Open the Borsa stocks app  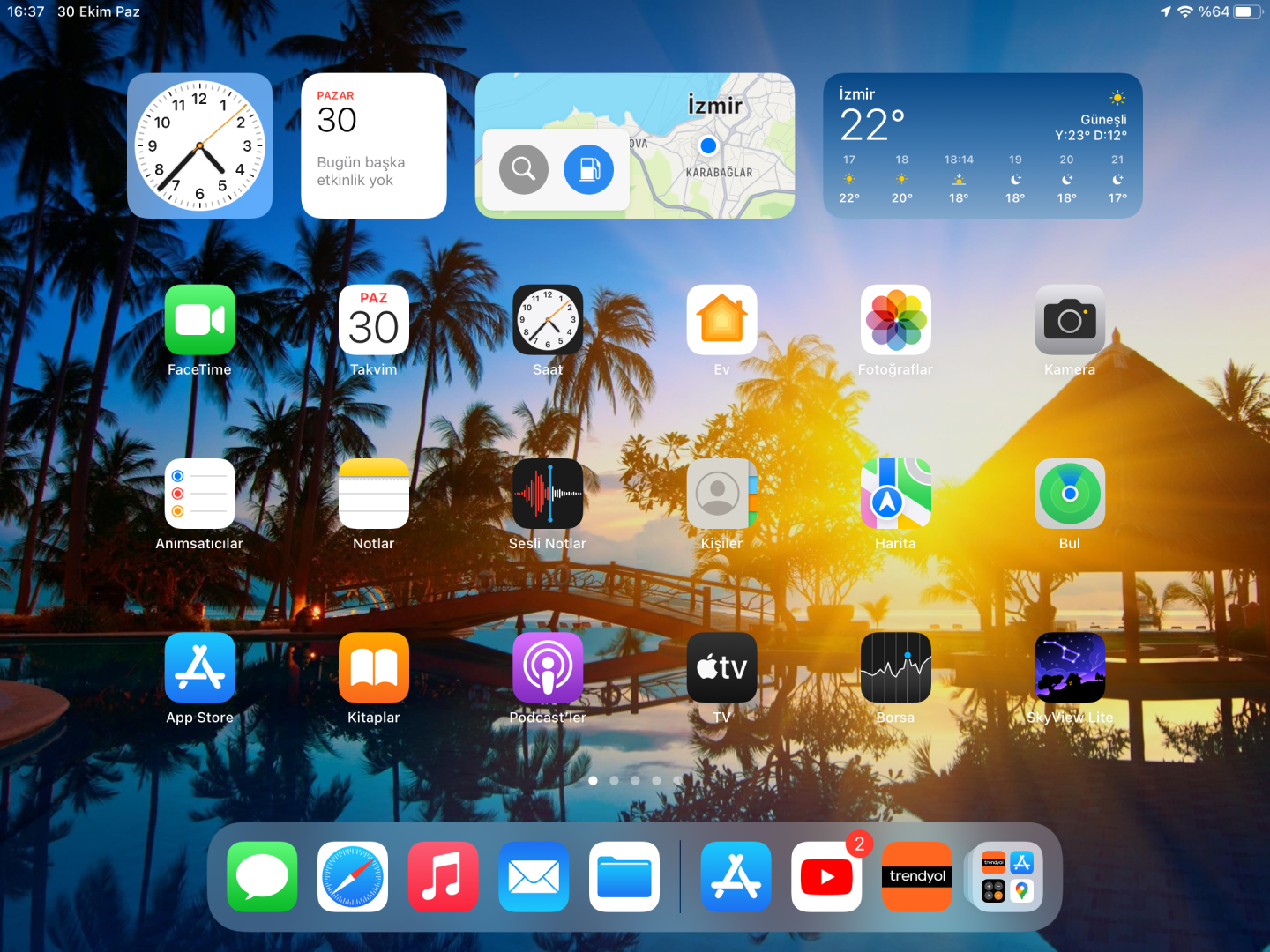pos(896,667)
